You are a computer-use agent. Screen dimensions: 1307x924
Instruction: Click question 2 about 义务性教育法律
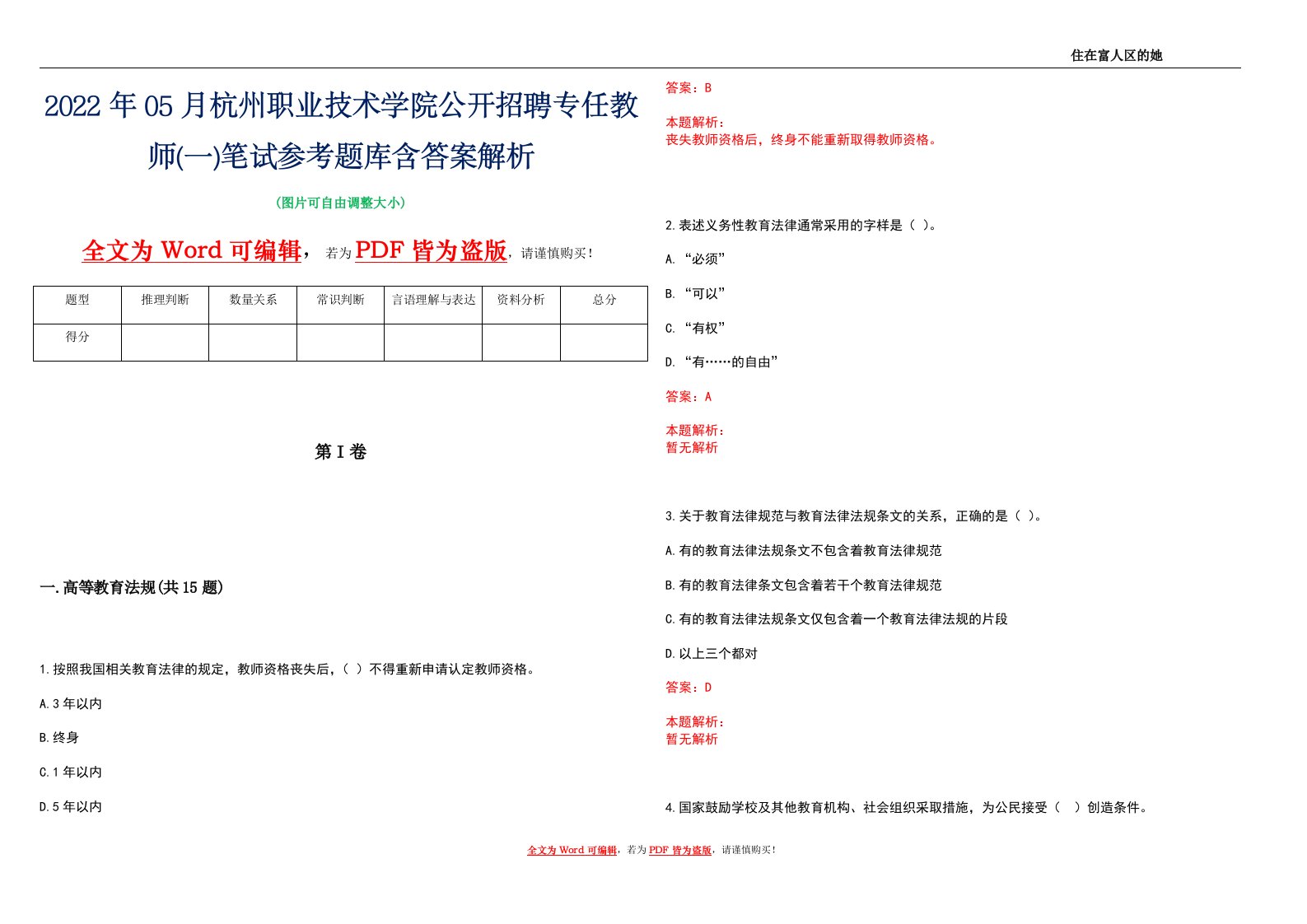click(x=802, y=225)
